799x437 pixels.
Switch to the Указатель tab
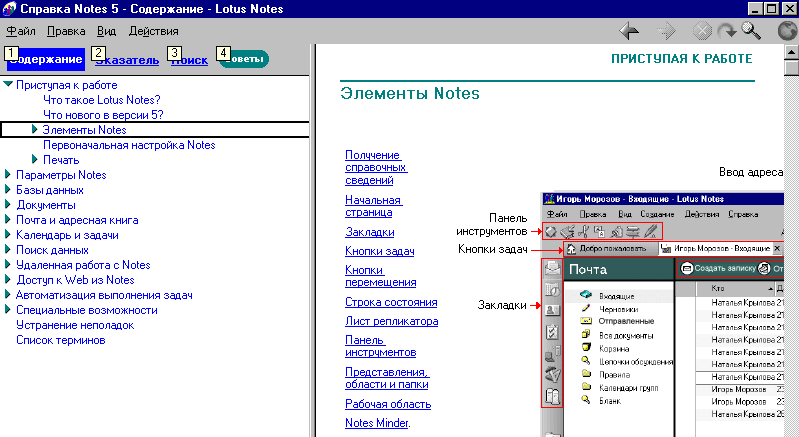(127, 60)
